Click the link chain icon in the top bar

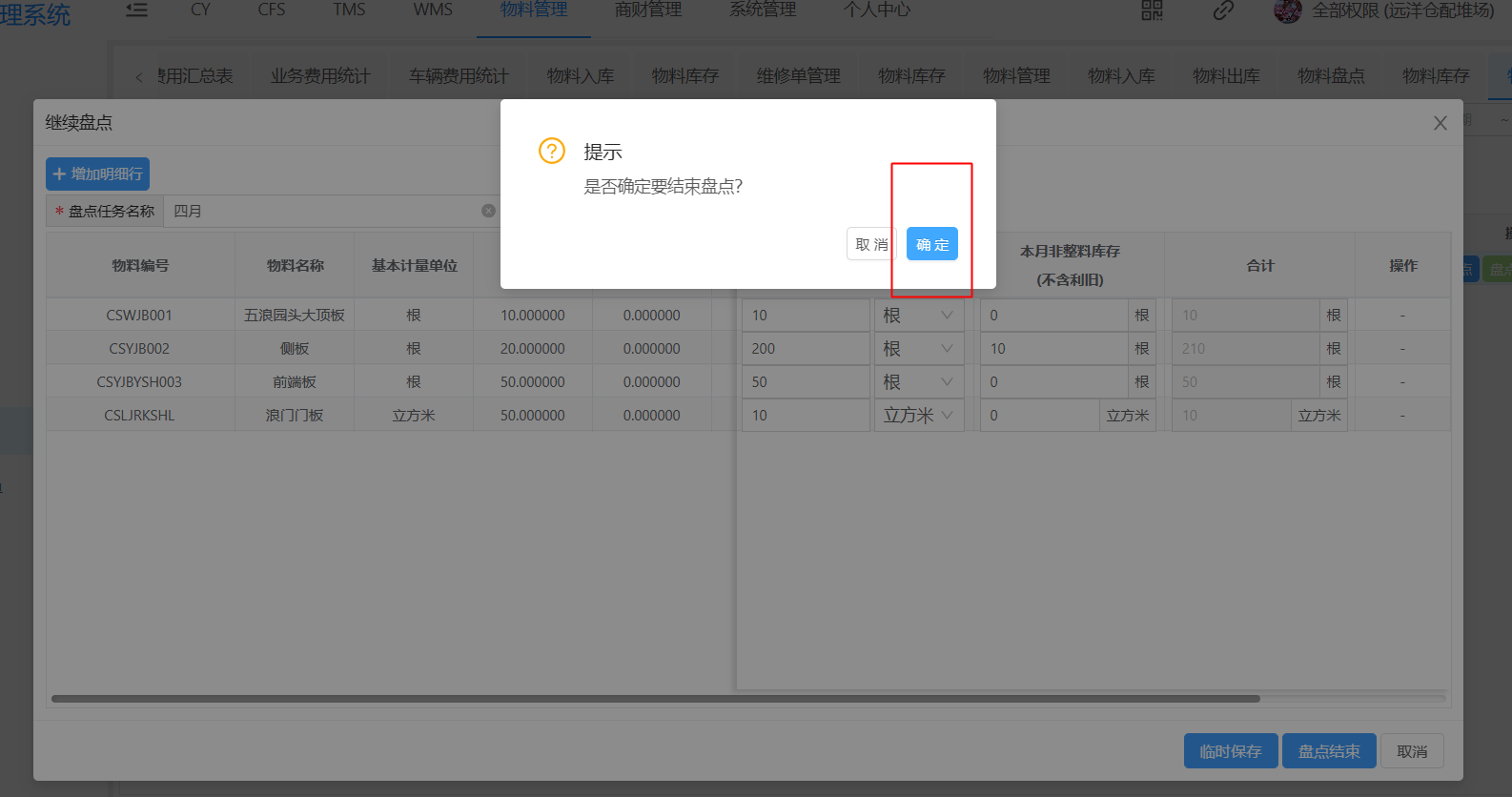click(x=1223, y=10)
